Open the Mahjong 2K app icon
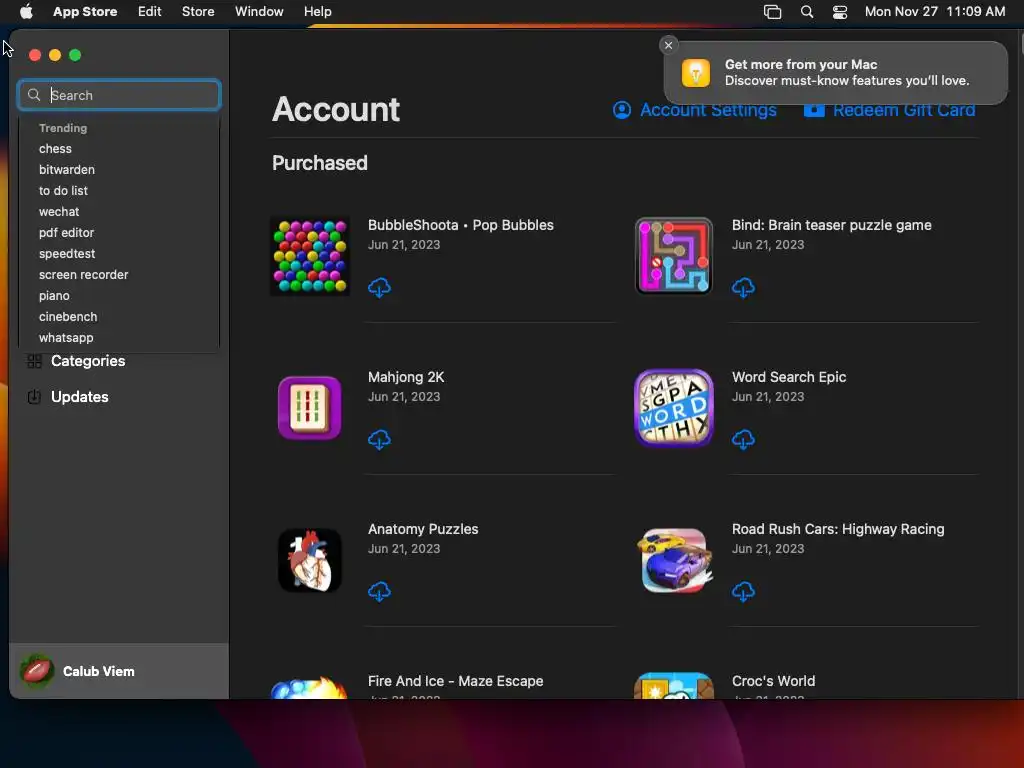Viewport: 1024px width, 768px height. pos(310,408)
